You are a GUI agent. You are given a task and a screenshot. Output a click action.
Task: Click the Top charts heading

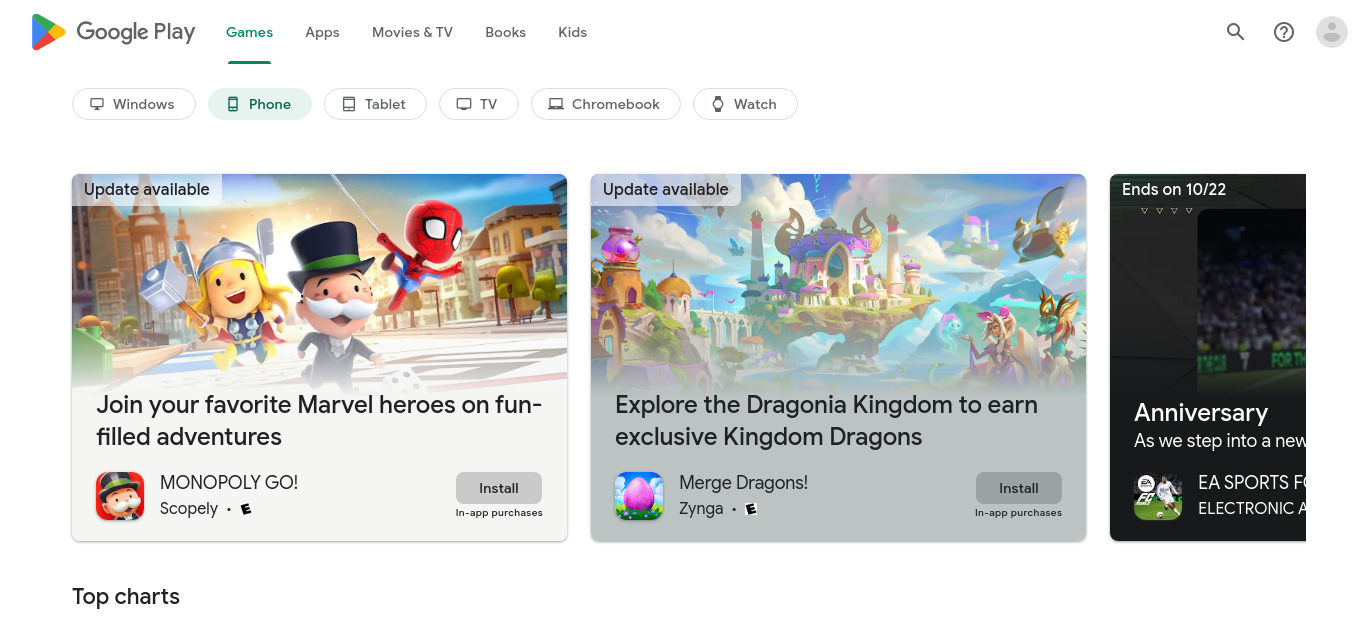[x=126, y=597]
